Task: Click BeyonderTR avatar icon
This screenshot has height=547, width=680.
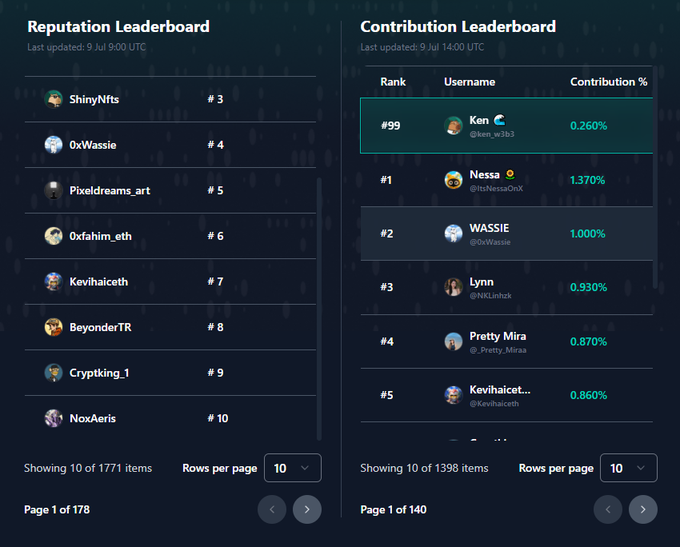Action: coord(53,327)
